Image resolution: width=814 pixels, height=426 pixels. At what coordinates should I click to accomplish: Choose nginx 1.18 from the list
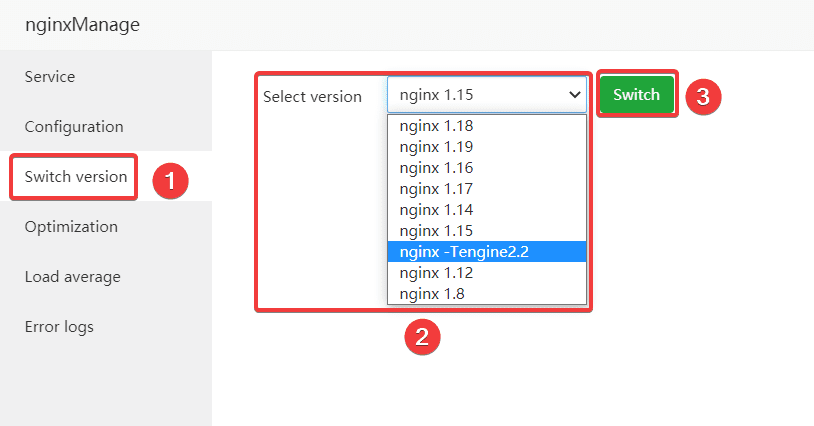coord(436,126)
